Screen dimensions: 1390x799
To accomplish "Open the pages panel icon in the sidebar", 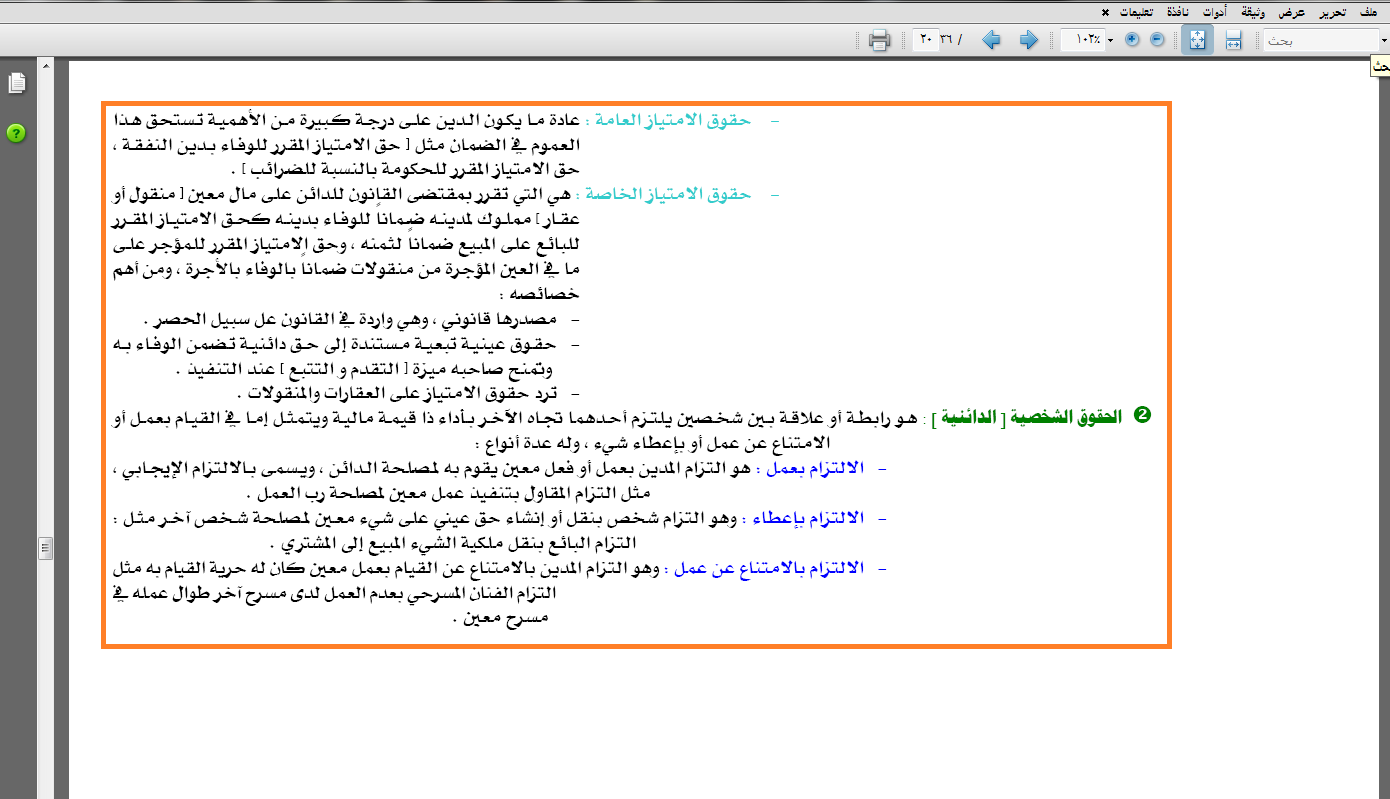I will (16, 83).
